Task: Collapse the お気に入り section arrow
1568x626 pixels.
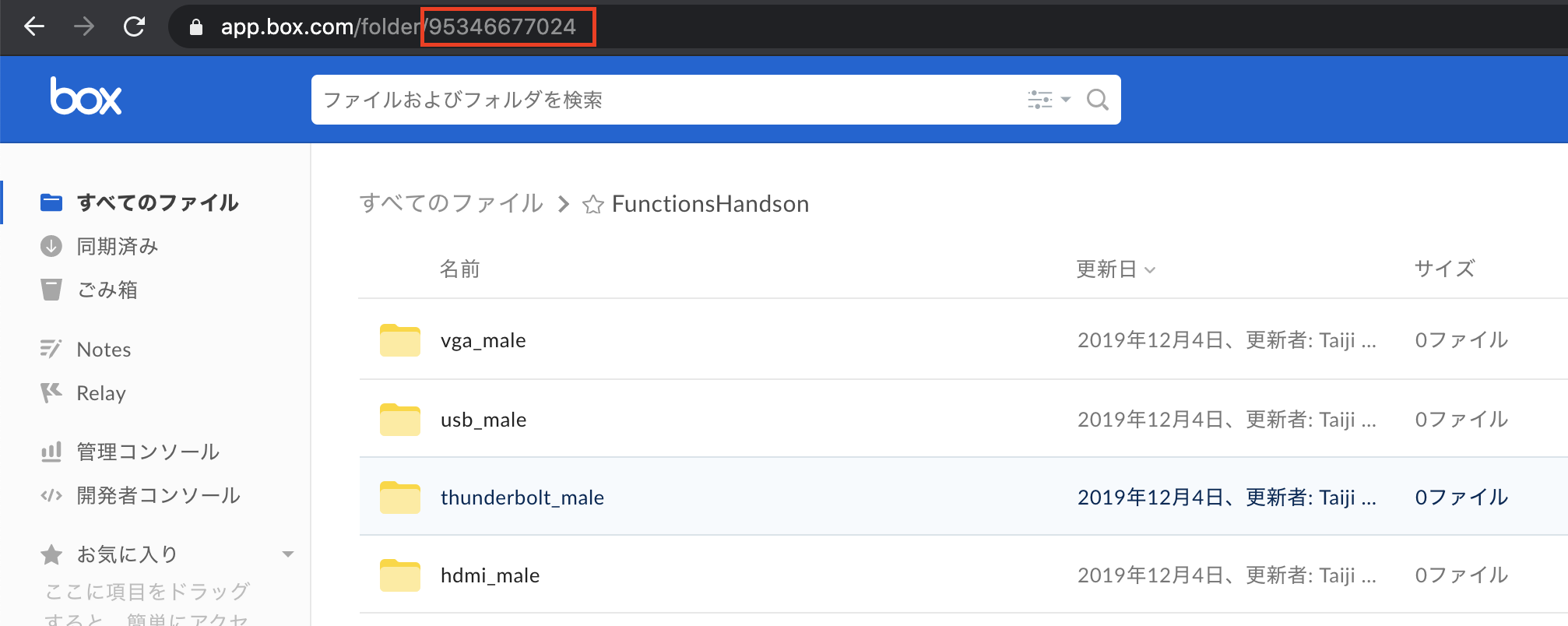Action: tap(288, 554)
